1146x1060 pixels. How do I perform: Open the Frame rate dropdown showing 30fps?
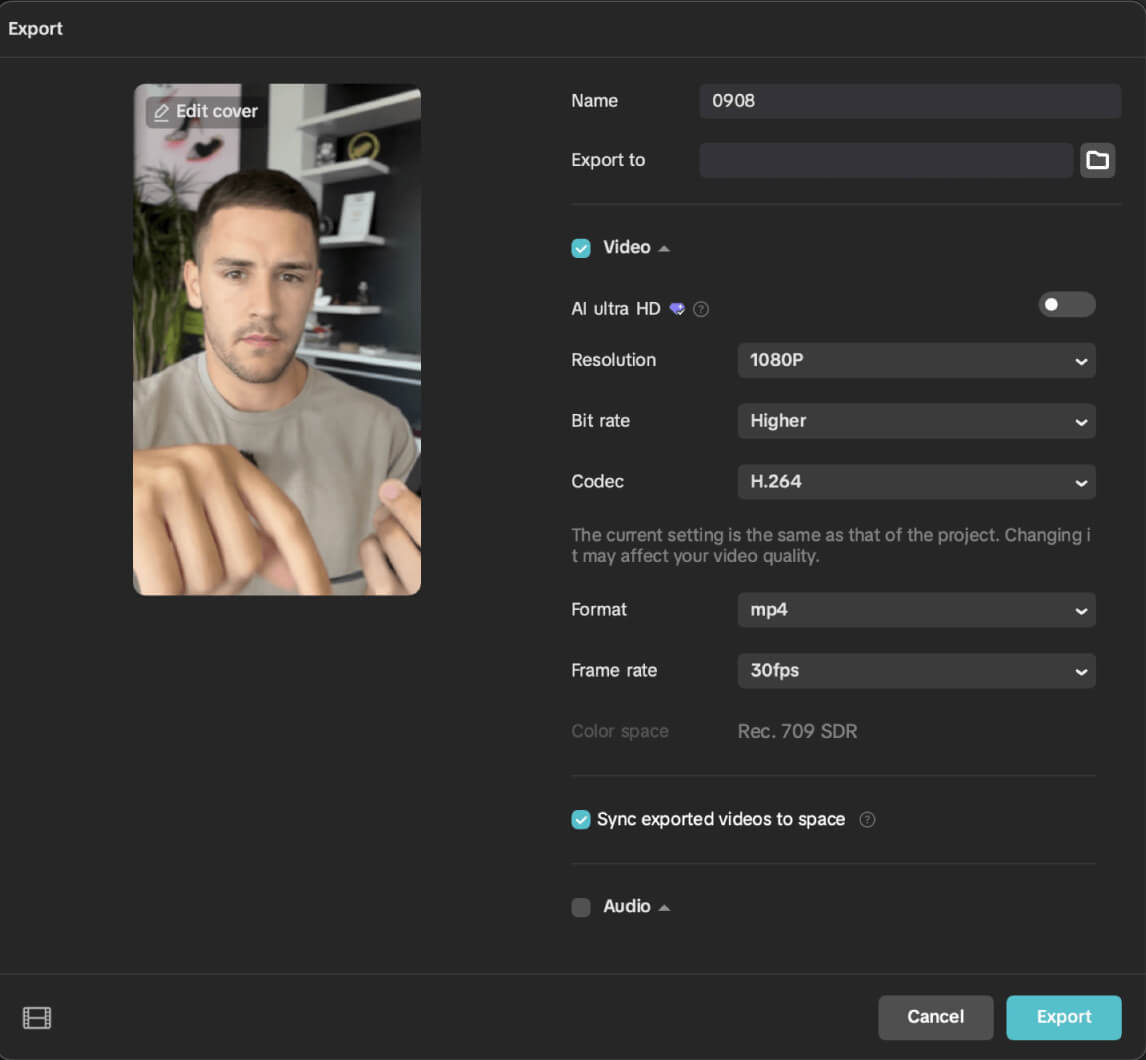point(916,671)
